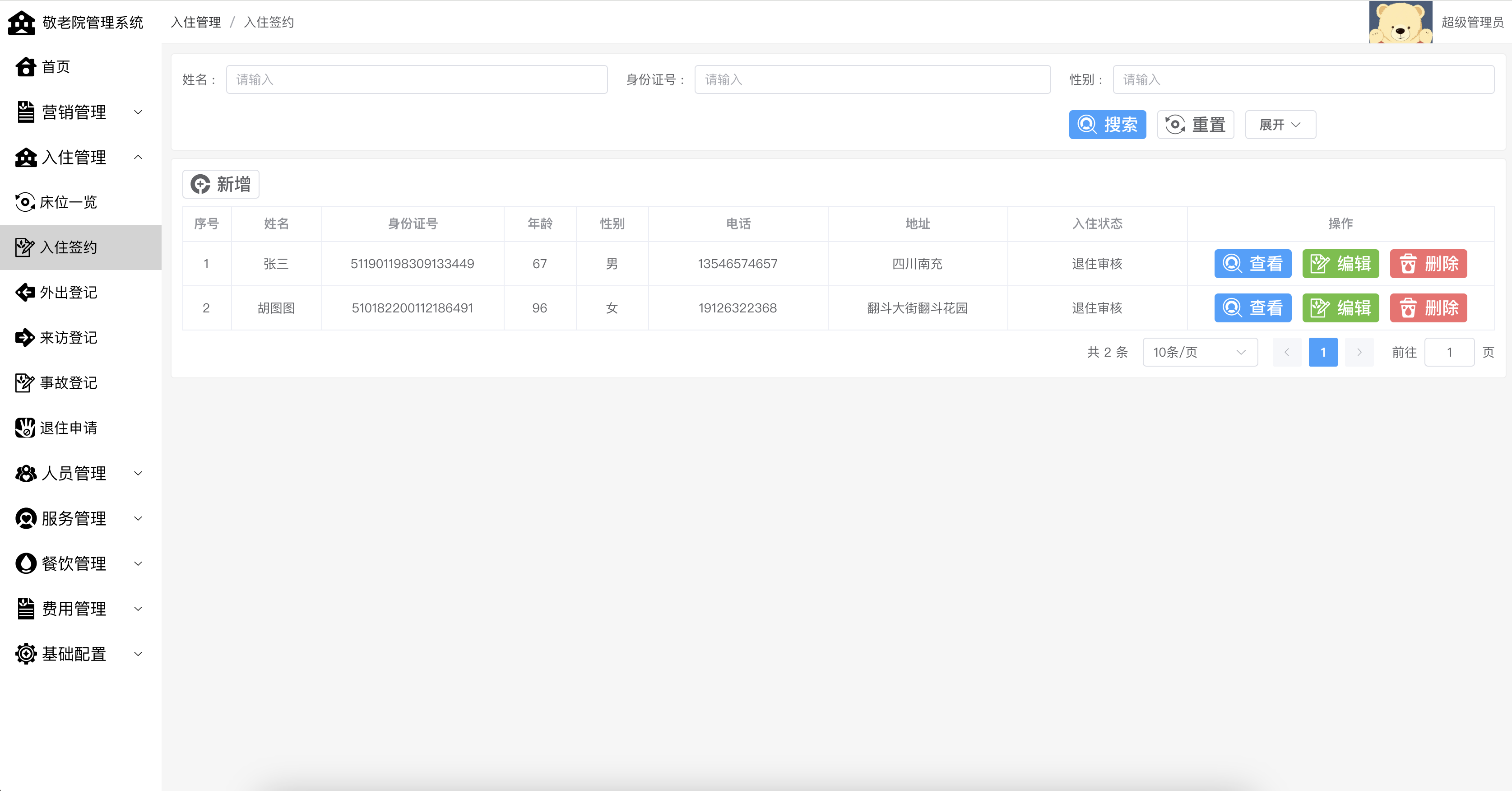The height and width of the screenshot is (791, 1512).
Task: Open the 10条/页 page size dropdown
Action: [1199, 352]
